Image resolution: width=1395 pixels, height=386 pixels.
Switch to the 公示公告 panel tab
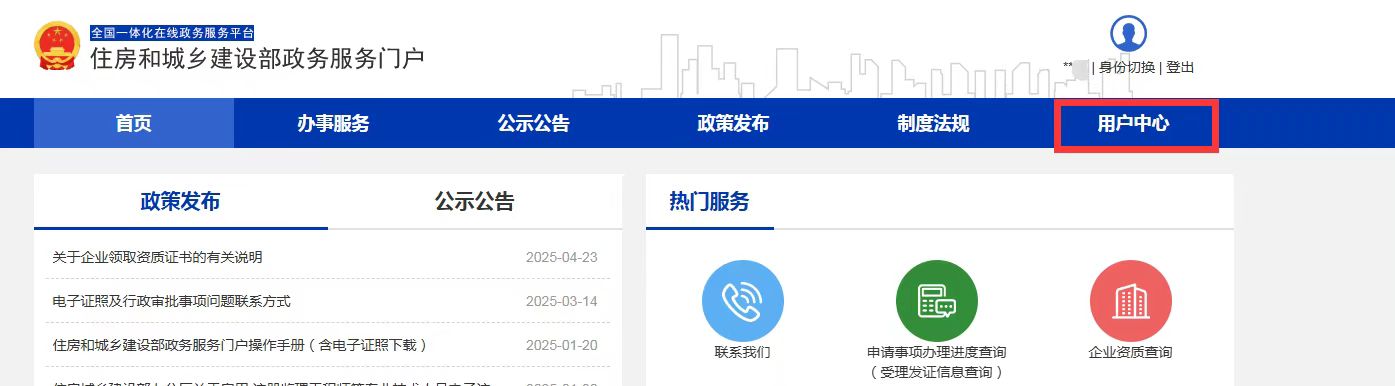(x=475, y=202)
